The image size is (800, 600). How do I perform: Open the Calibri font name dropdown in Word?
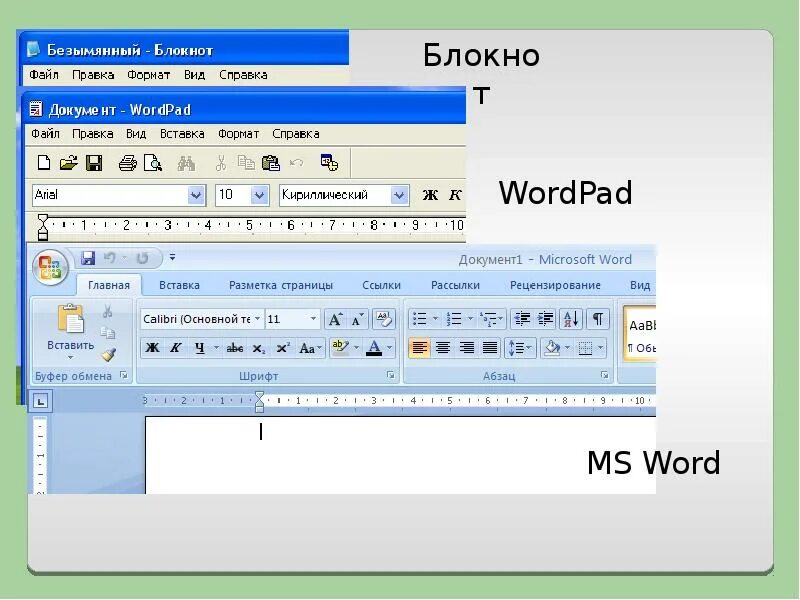coord(258,319)
